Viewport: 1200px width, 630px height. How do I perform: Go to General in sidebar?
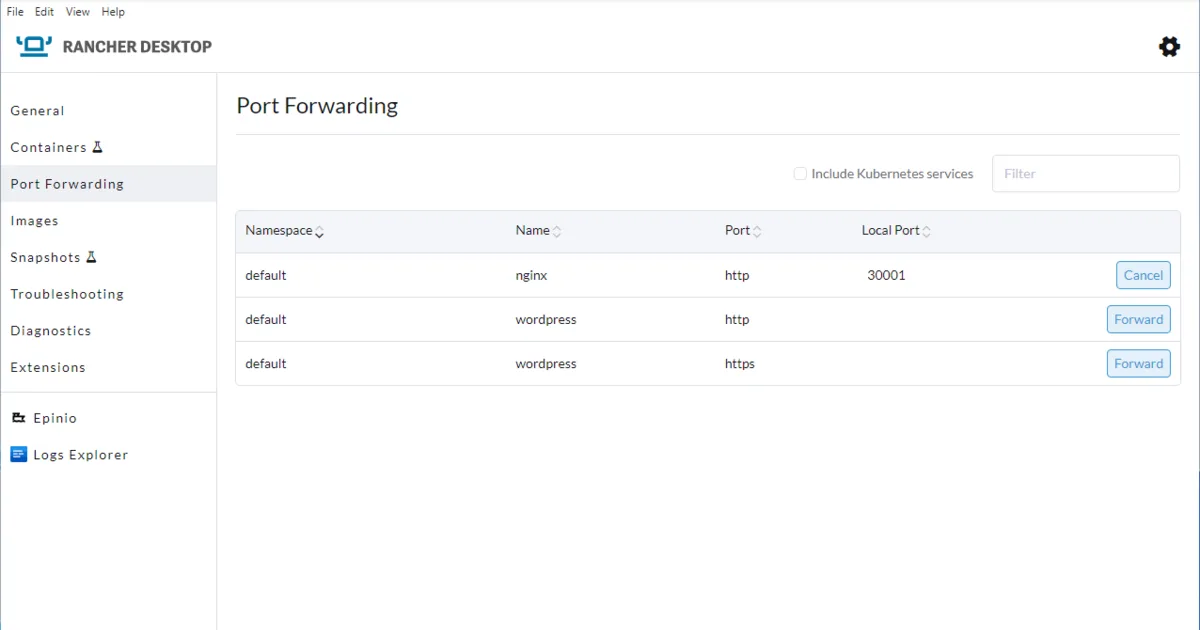pyautogui.click(x=108, y=111)
